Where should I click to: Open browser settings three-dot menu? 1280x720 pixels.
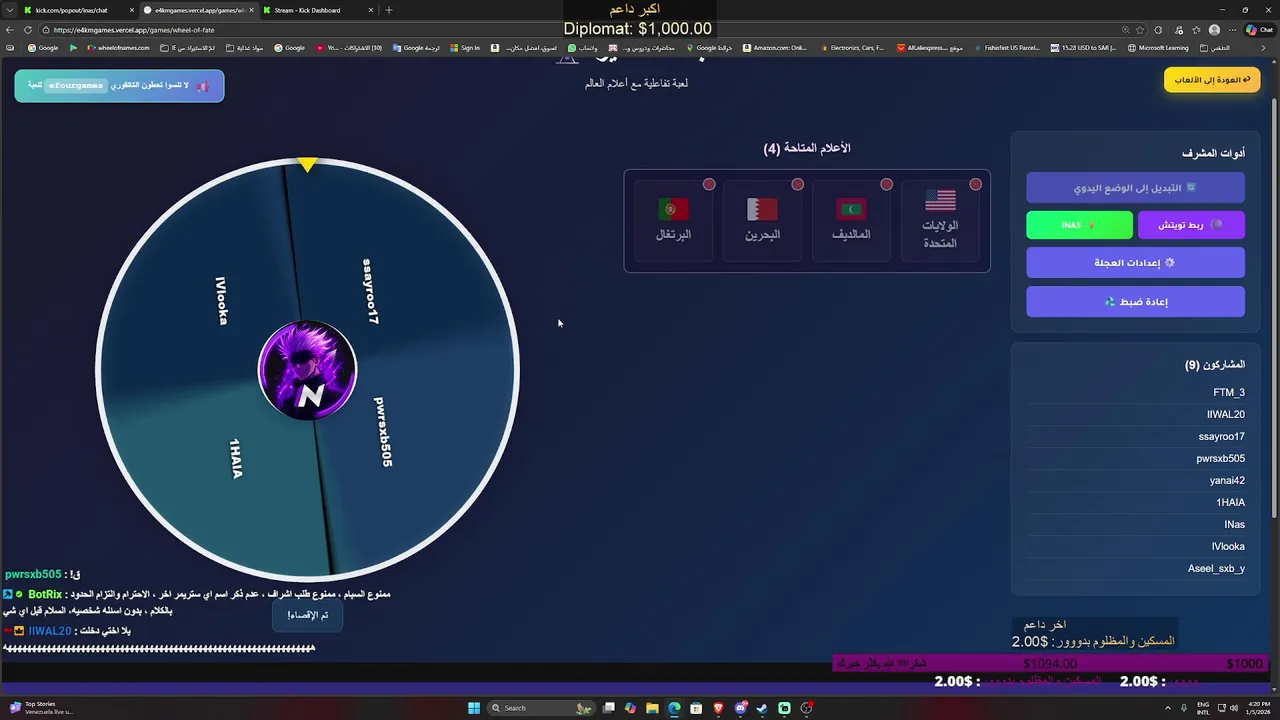coord(1231,30)
